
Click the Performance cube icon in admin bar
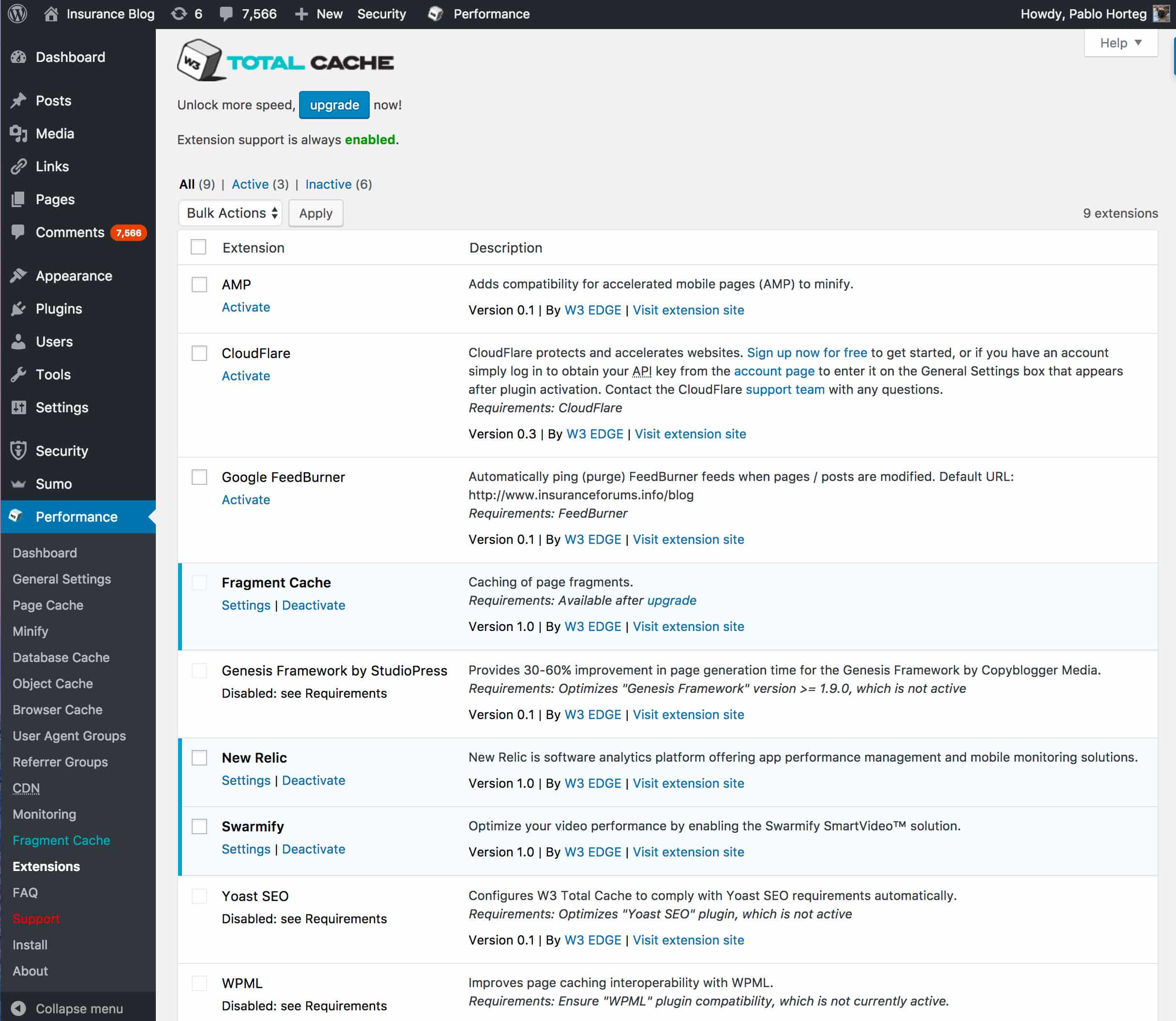point(435,14)
